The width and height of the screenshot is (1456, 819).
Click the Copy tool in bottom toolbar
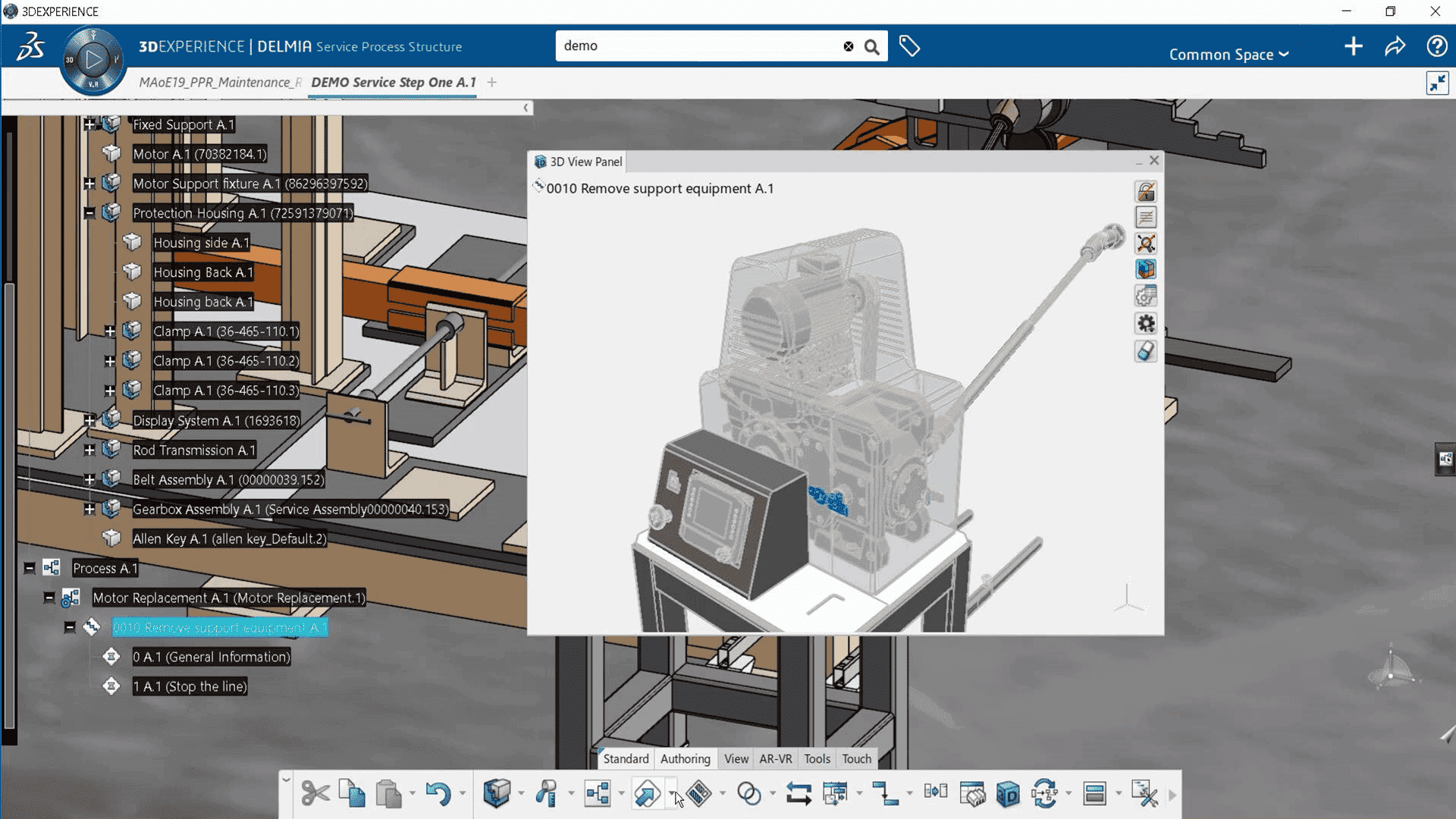coord(351,793)
